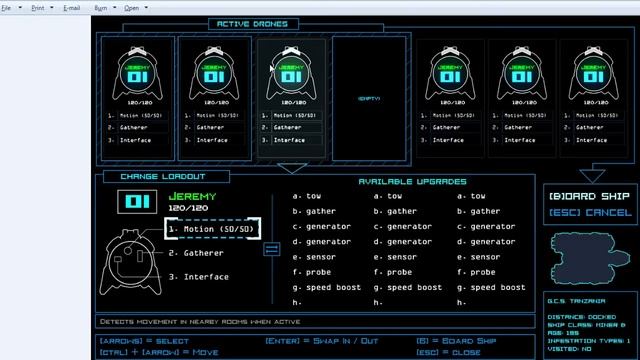The image size is (640, 360).
Task: Click the 'G.C.S. Tanzania' ship name
Action: pyautogui.click(x=576, y=301)
